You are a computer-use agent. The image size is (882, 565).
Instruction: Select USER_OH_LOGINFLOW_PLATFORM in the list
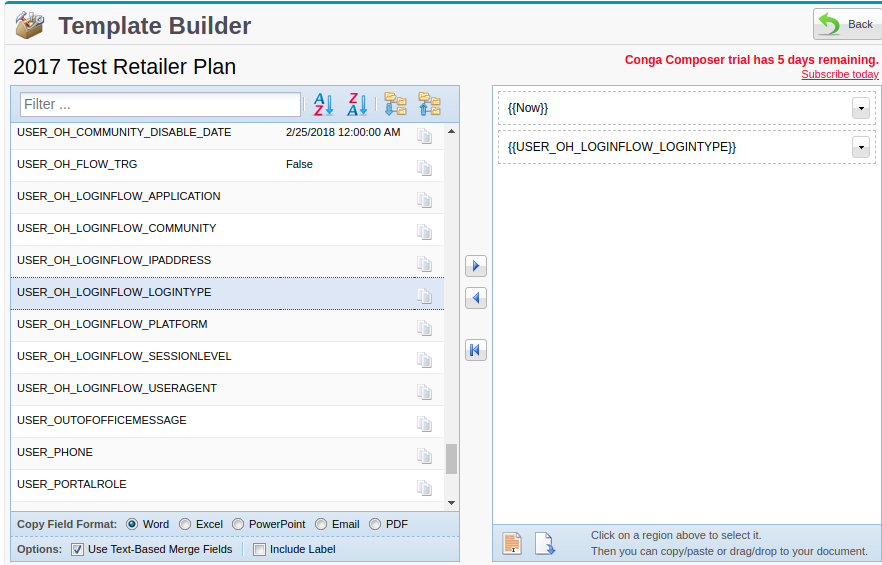112,325
